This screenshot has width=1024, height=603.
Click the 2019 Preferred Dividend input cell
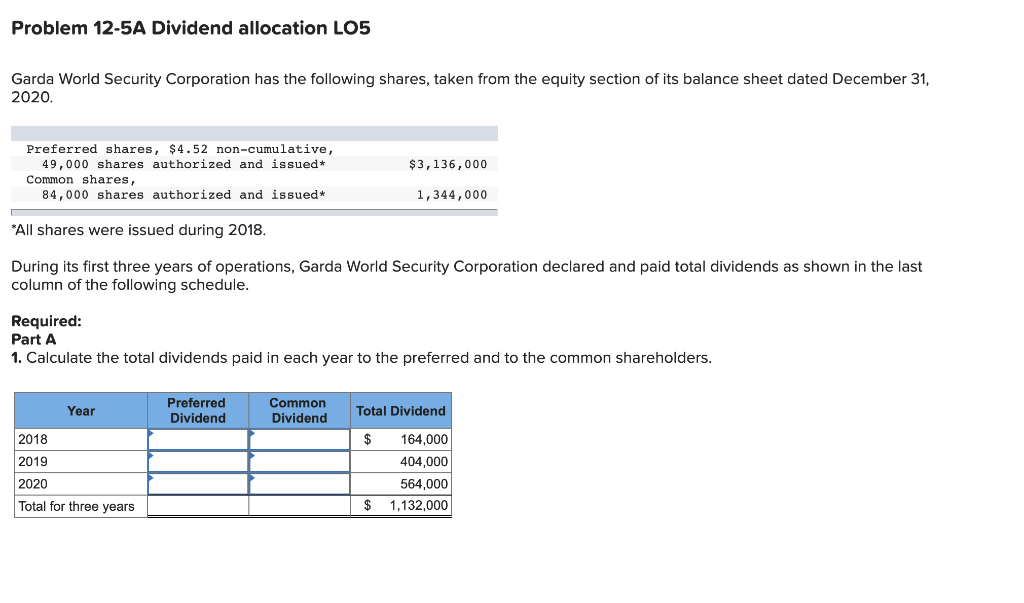(x=198, y=462)
